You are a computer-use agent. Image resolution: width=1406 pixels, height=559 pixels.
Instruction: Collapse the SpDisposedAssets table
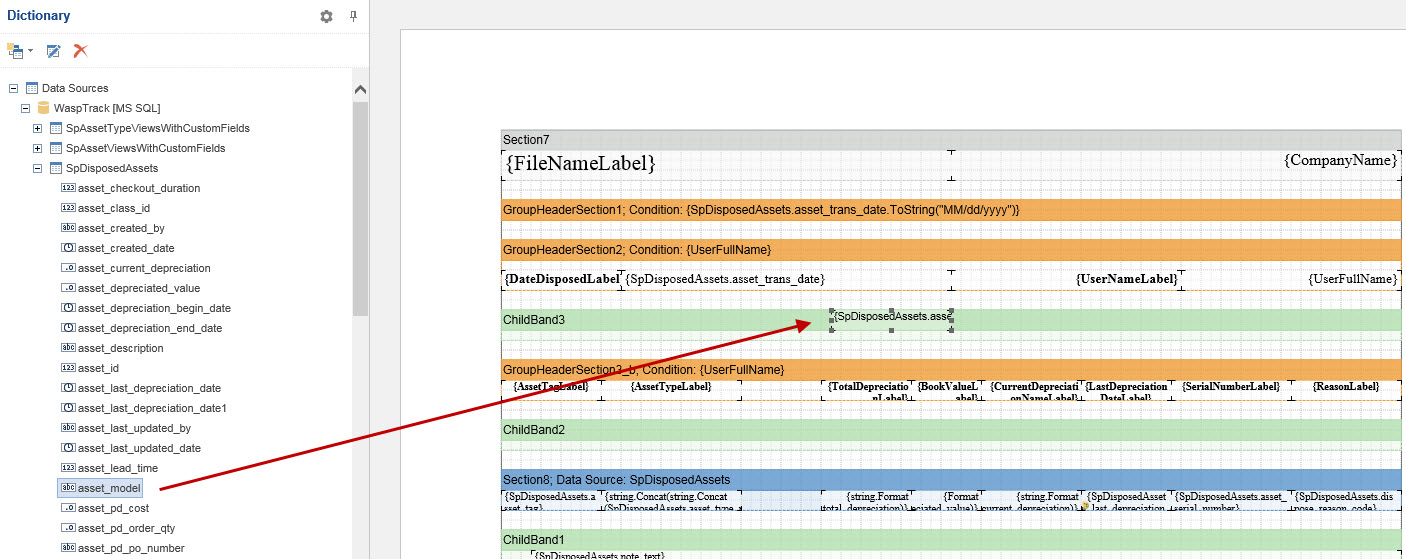(x=38, y=168)
